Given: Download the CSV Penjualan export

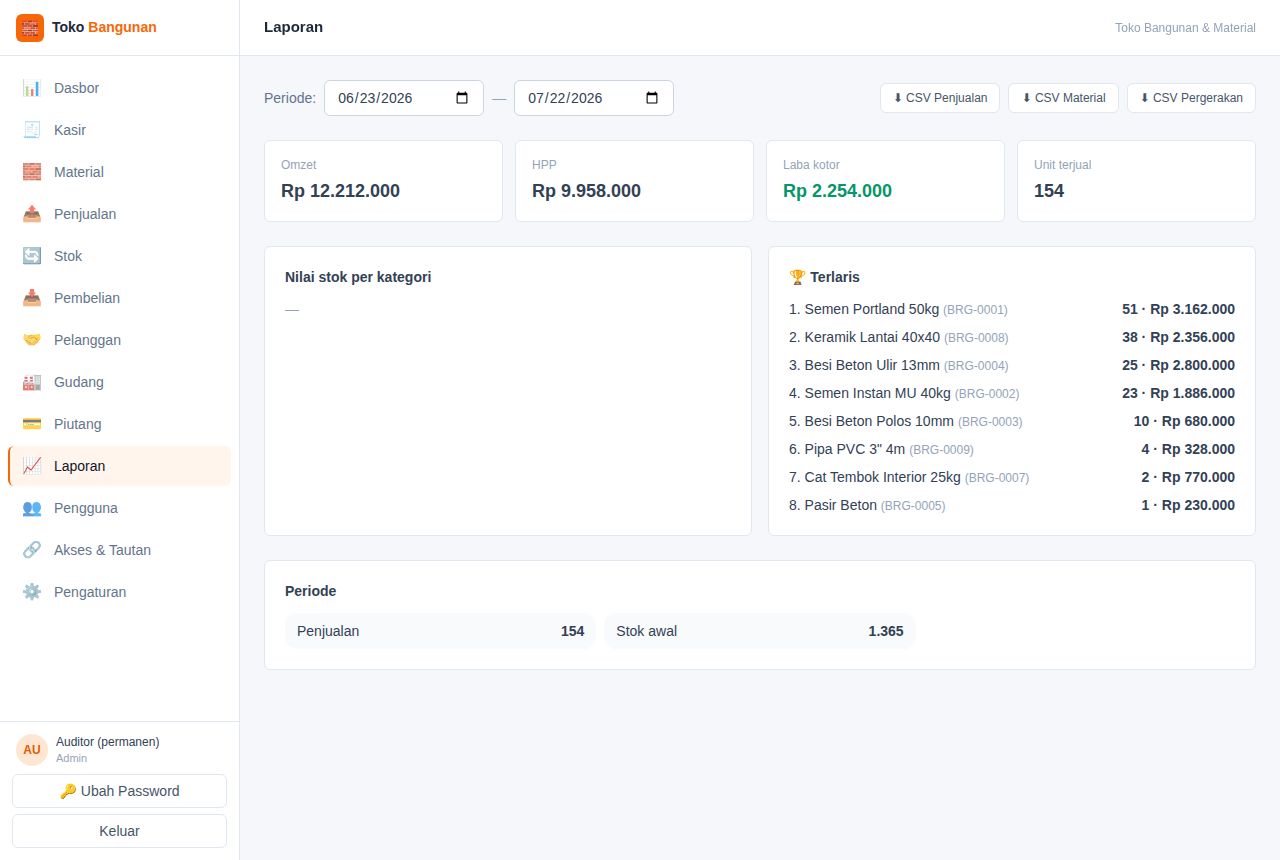Looking at the screenshot, I should tap(940, 98).
